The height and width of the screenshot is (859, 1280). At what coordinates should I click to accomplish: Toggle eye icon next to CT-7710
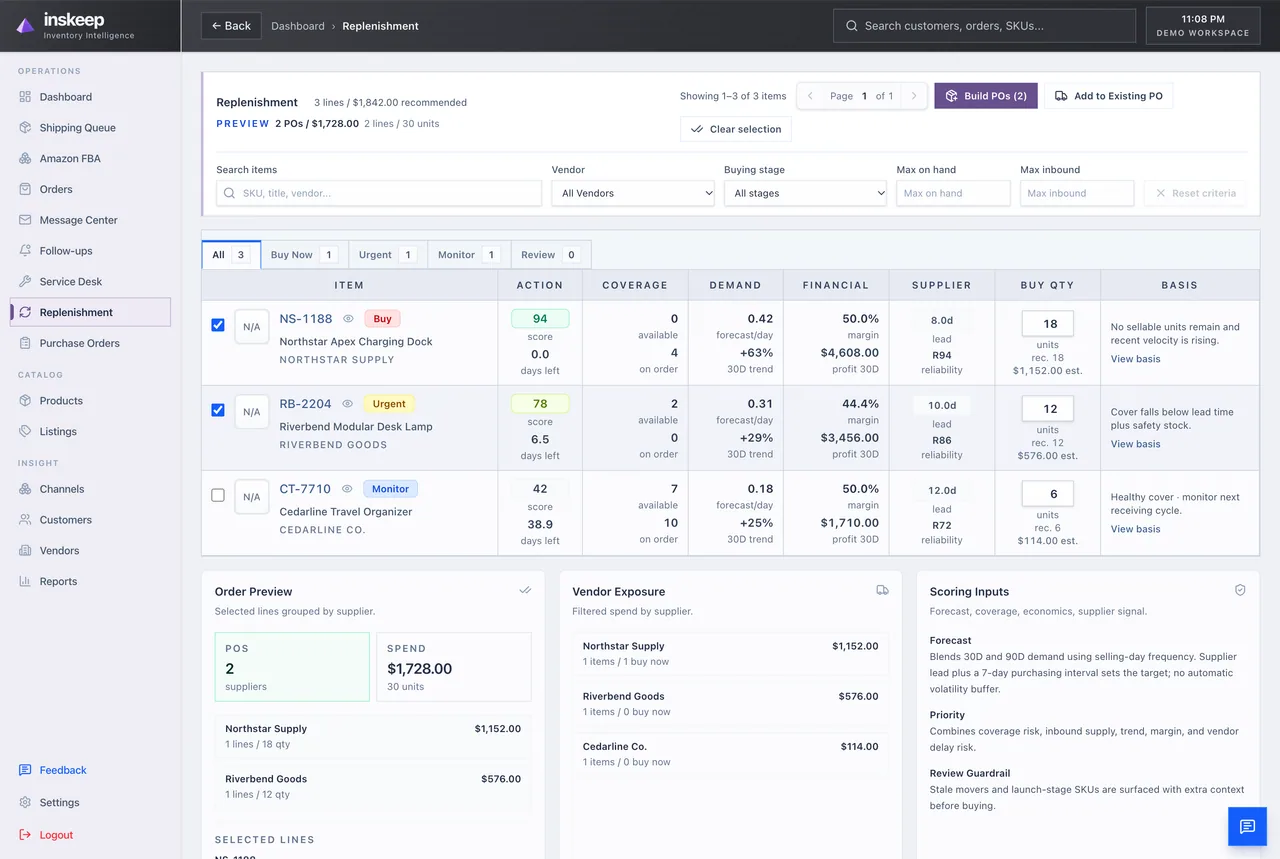pyautogui.click(x=348, y=489)
